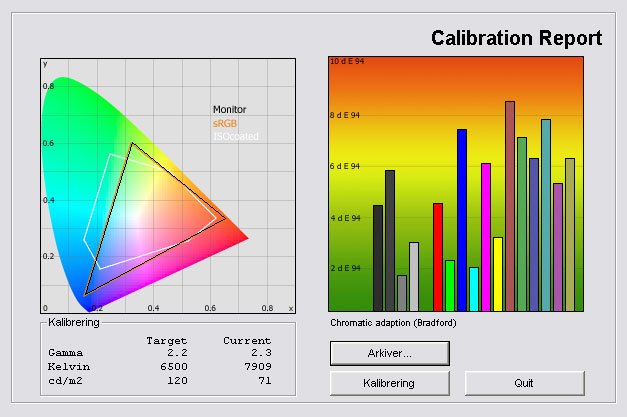
Task: Select the orange sRGB legend label
Action: [x=225, y=123]
